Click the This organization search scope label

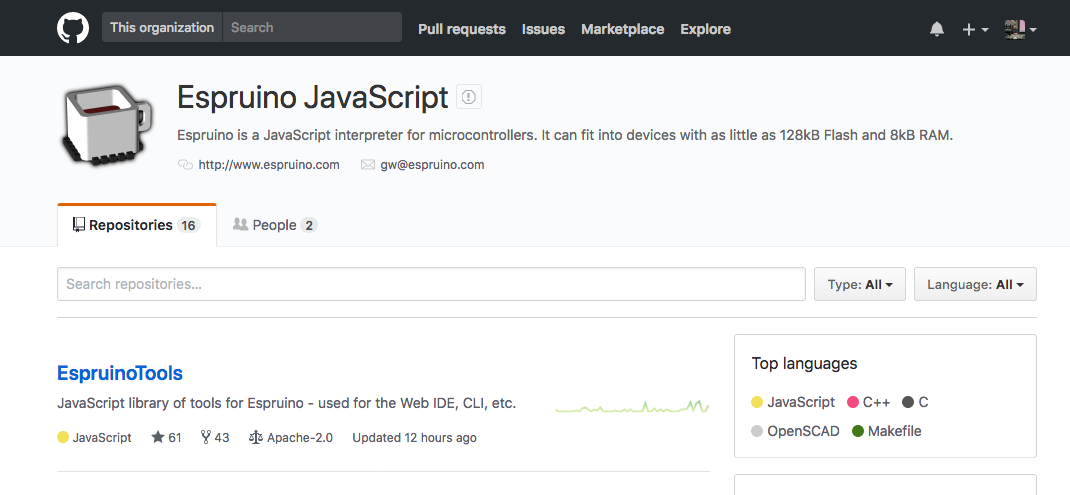162,27
